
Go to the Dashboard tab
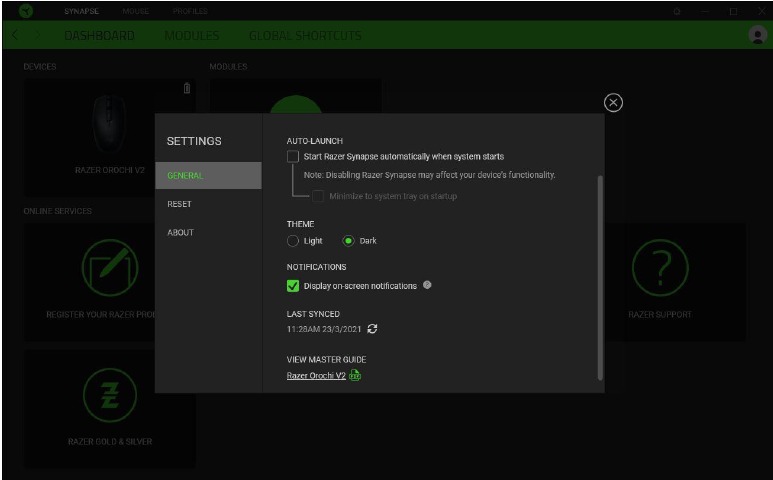tap(100, 35)
